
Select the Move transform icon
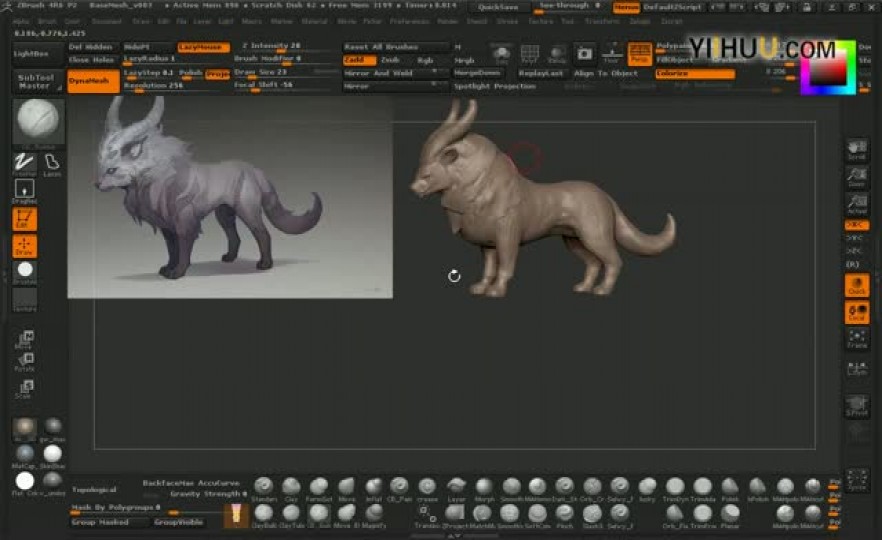(x=25, y=339)
